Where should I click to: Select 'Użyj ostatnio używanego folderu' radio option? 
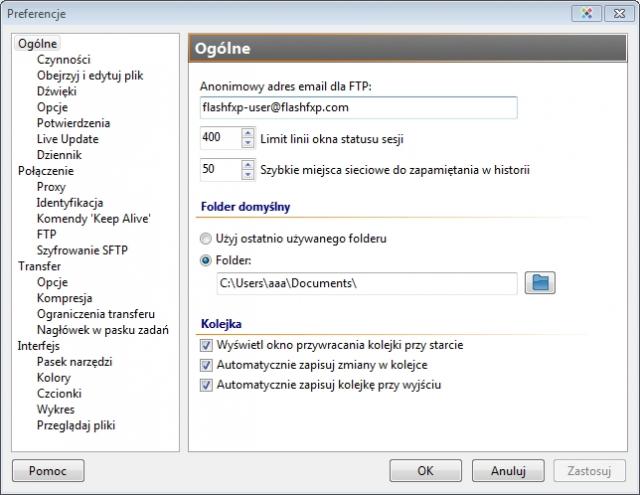click(207, 239)
